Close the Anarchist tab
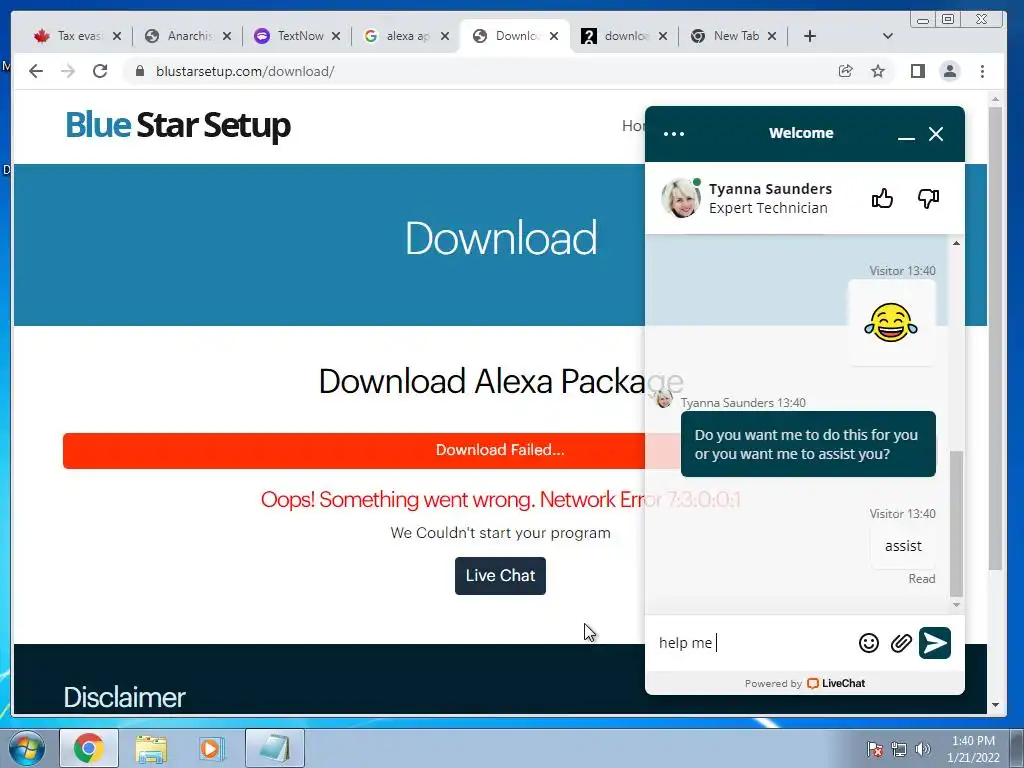The width and height of the screenshot is (1024, 768). 227,36
